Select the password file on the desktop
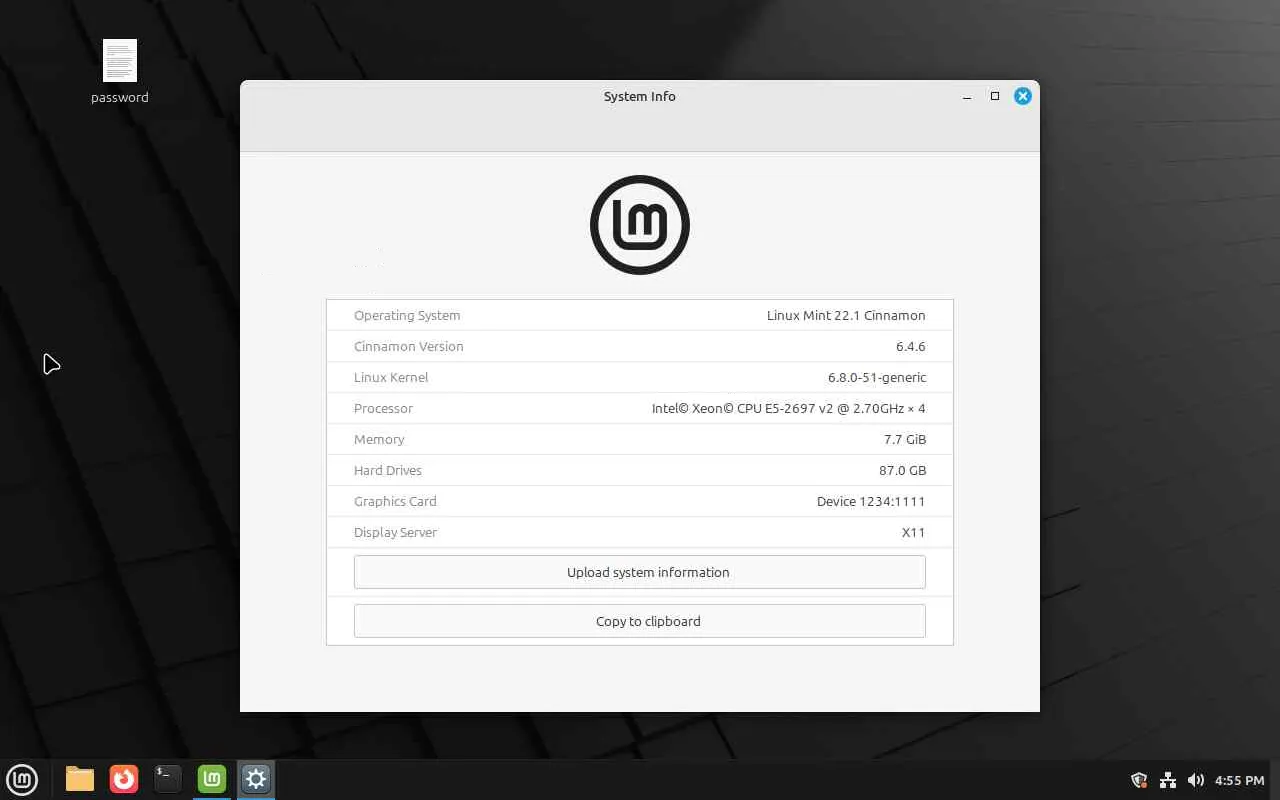Image resolution: width=1280 pixels, height=800 pixels. [120, 72]
